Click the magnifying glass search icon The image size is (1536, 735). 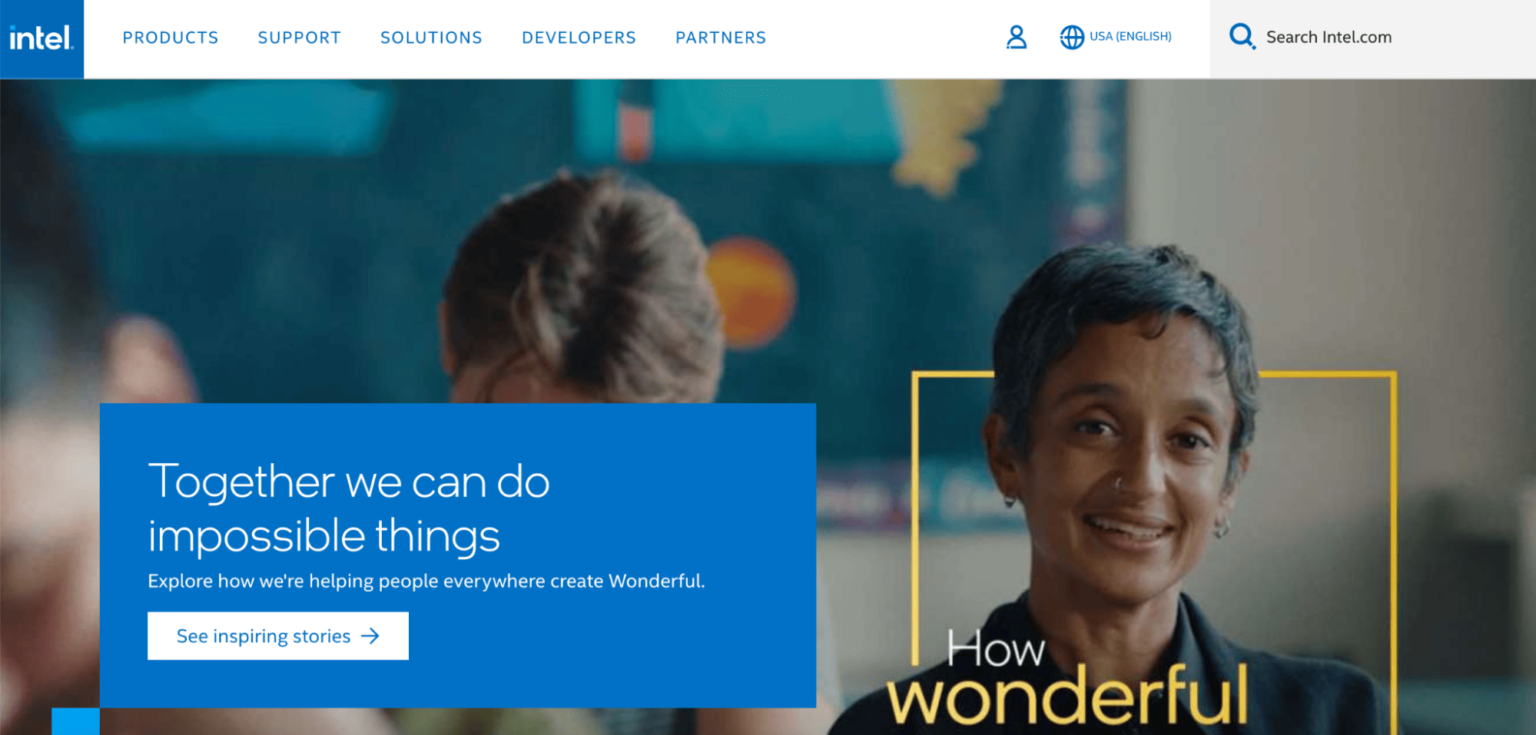click(1242, 37)
